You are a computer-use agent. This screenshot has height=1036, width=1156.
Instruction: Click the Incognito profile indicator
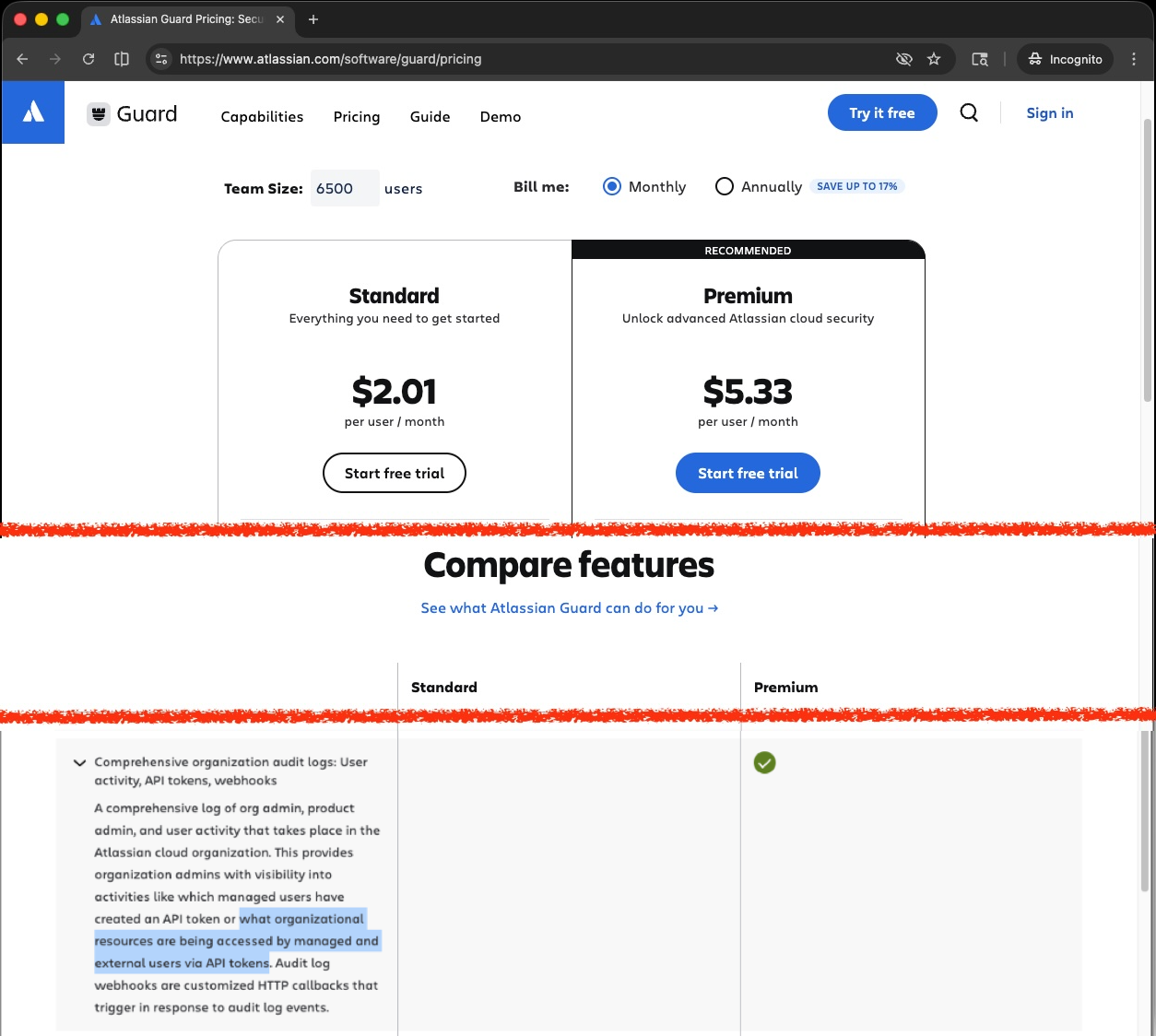(1066, 59)
